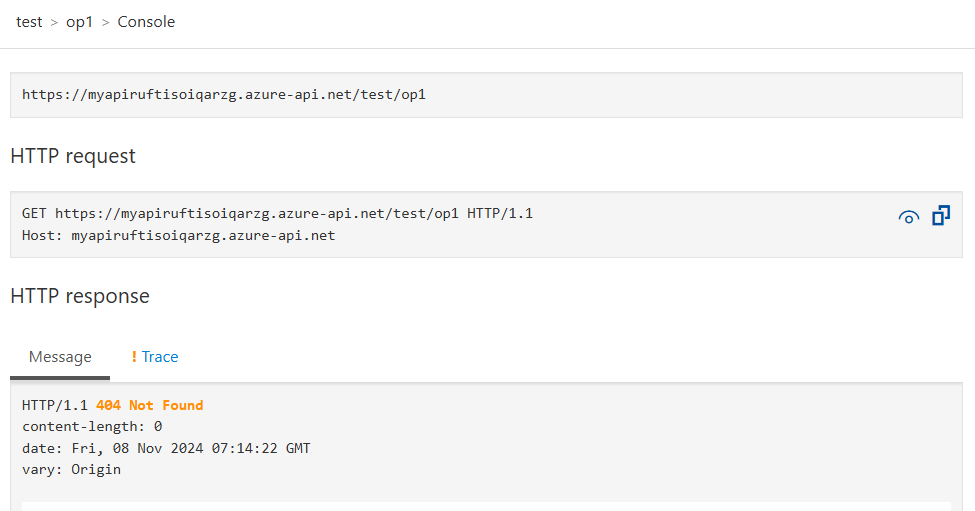Click the 'HTTP response' section heading
Viewport: 975px width, 511px height.
point(80,296)
